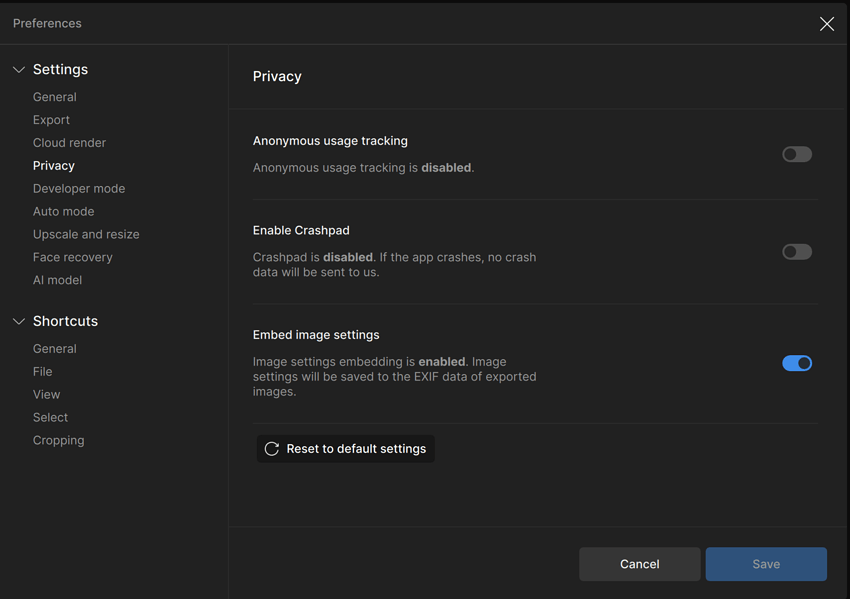Enable Anonymous usage tracking
This screenshot has height=599, width=850.
pos(797,154)
